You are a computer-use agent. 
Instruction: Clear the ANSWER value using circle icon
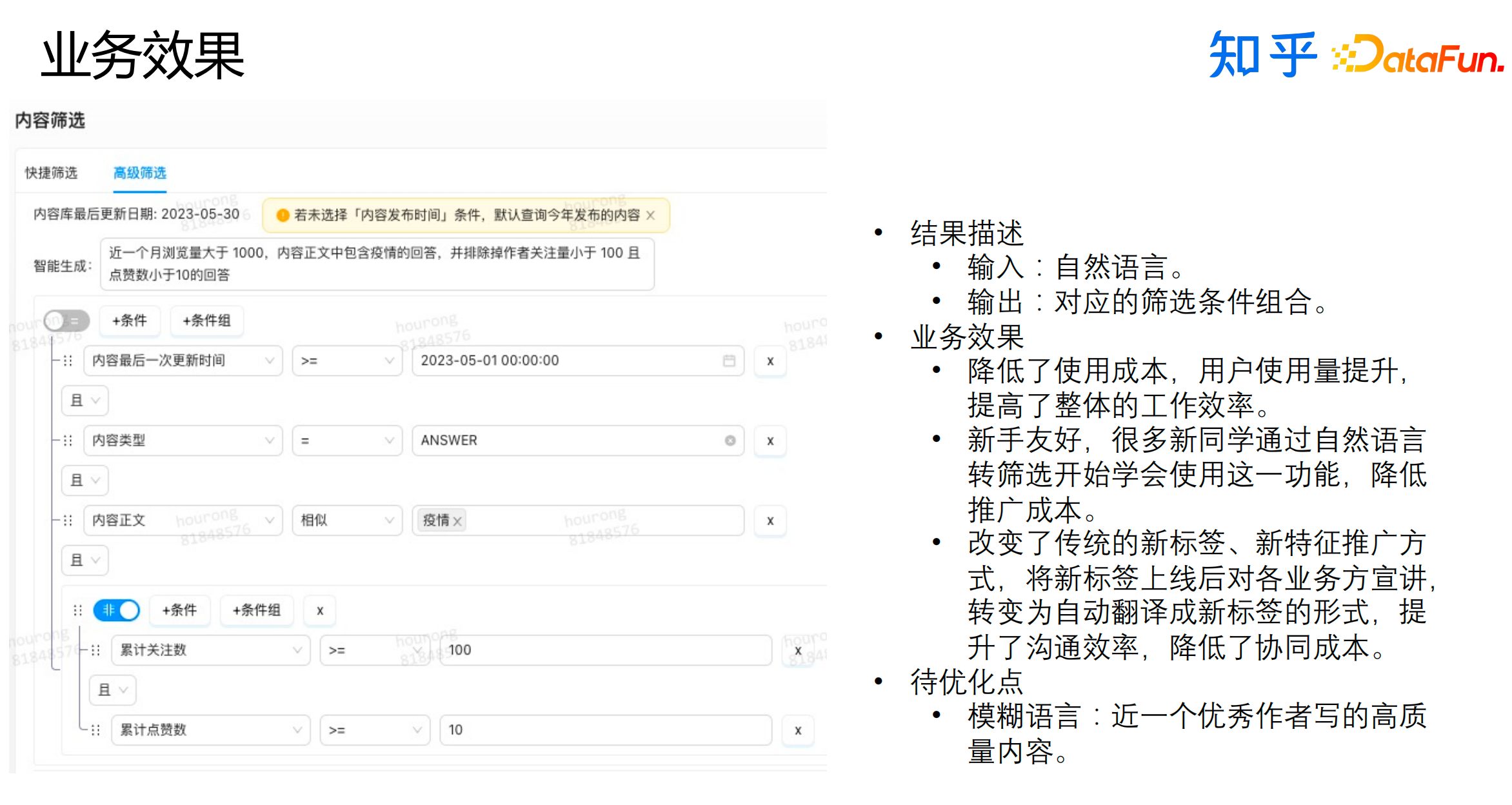coord(730,441)
